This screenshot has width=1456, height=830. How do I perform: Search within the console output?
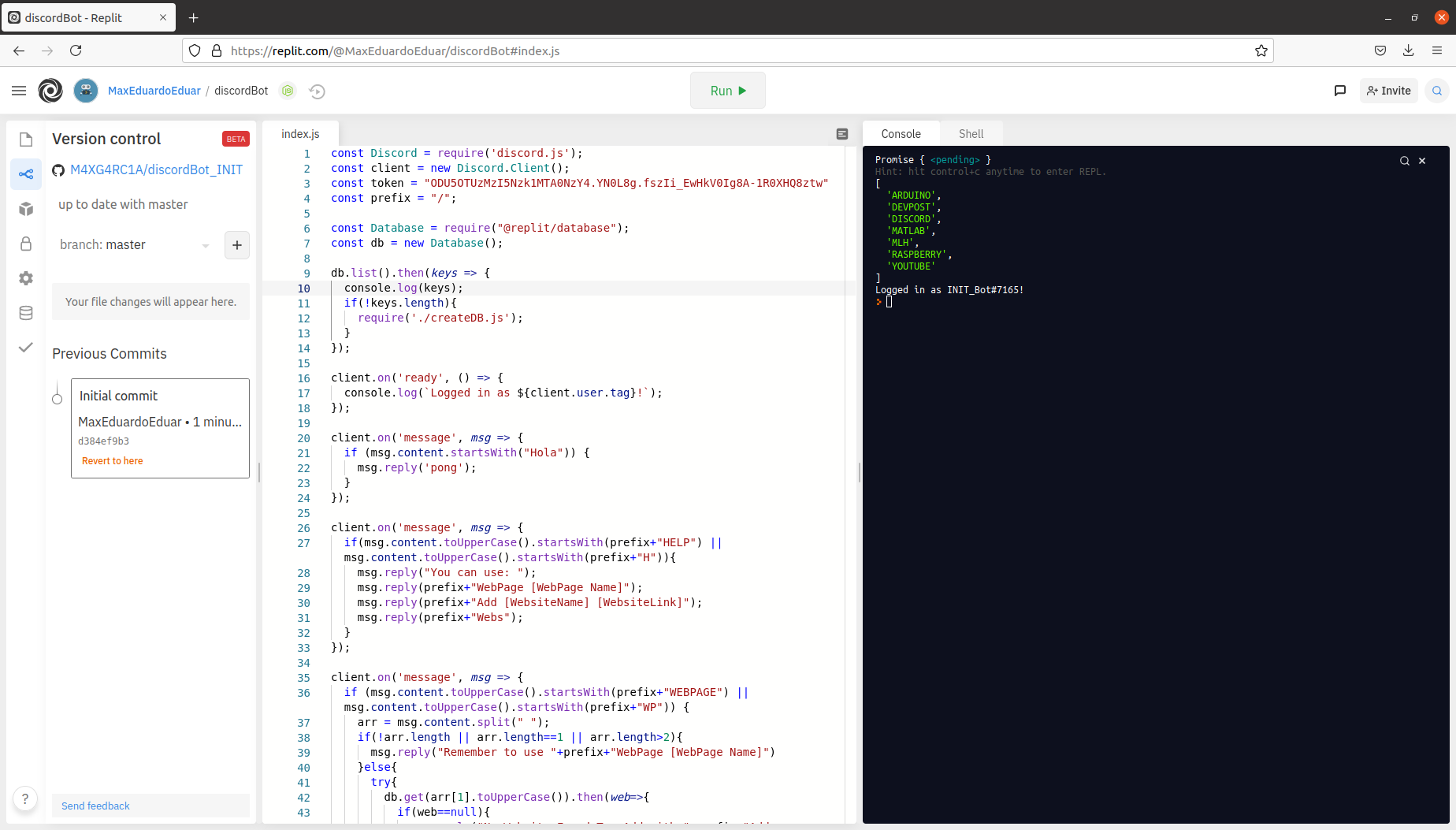click(1404, 161)
